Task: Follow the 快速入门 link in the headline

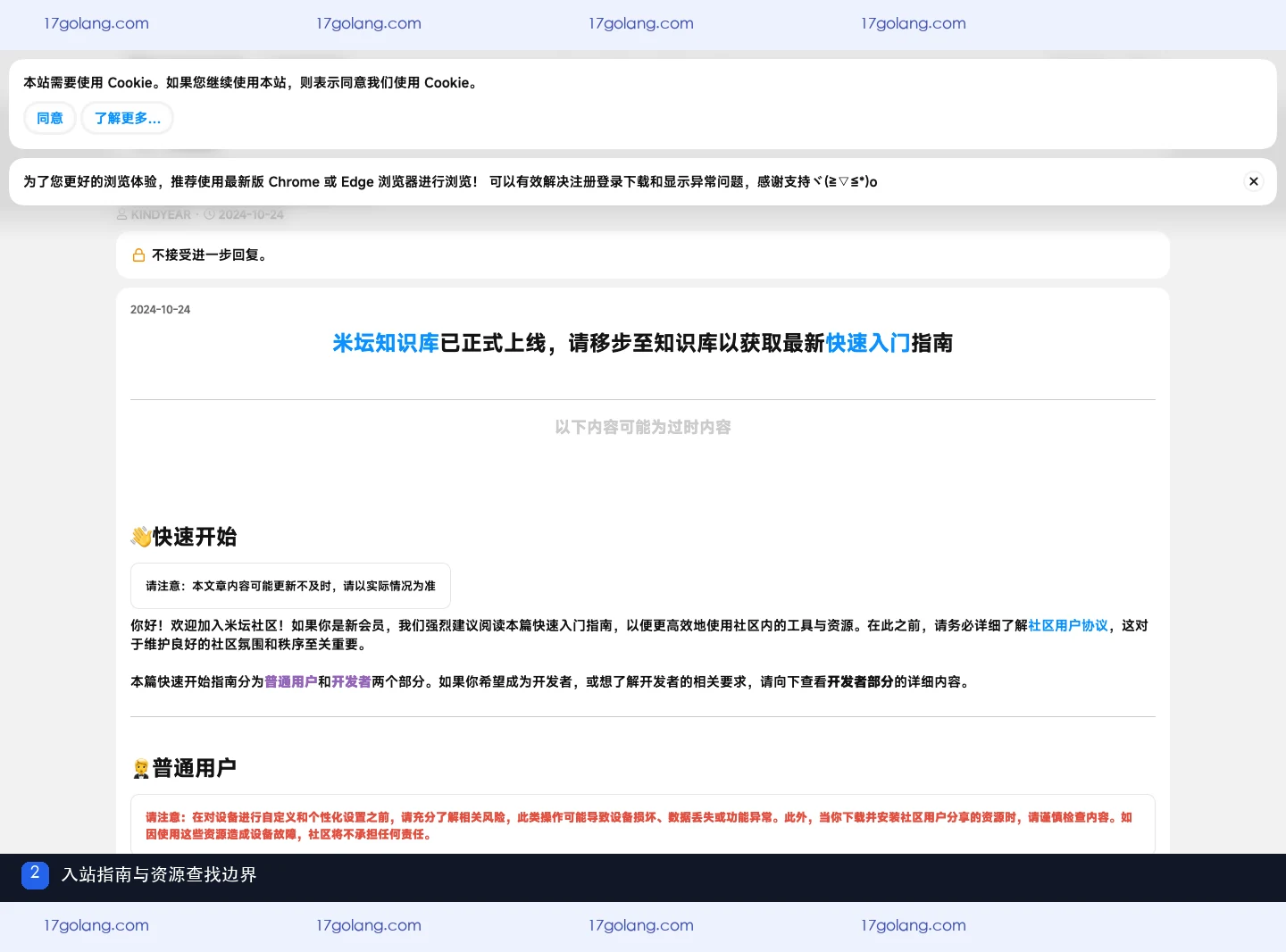Action: [868, 343]
